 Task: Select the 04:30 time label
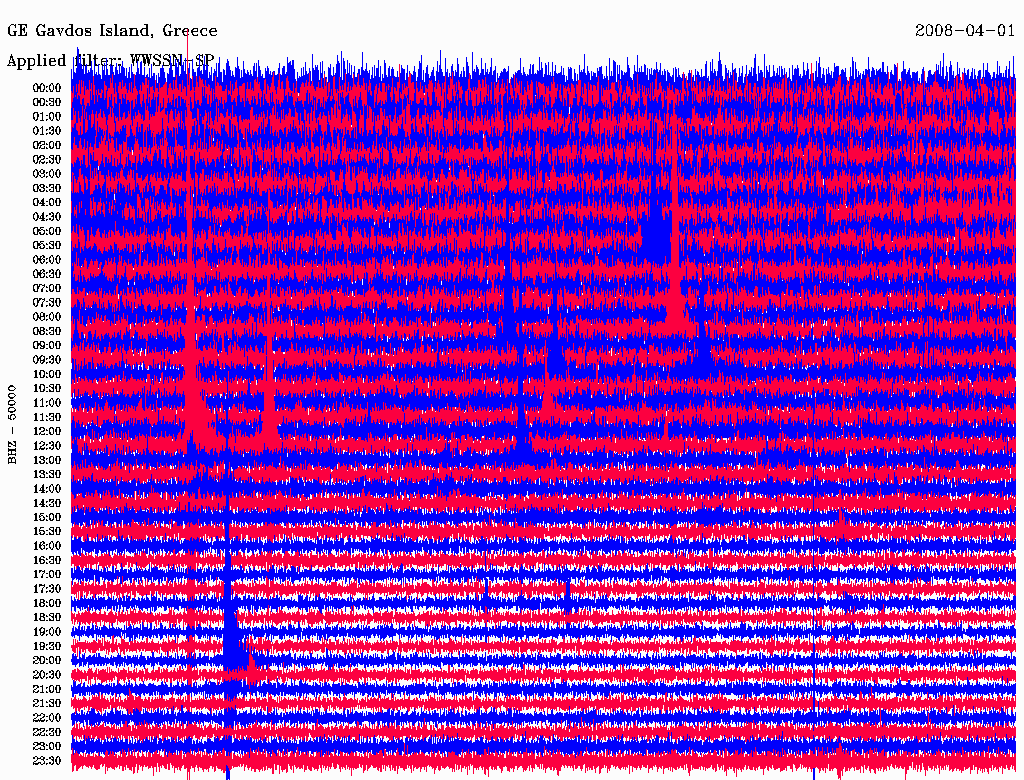tap(47, 217)
